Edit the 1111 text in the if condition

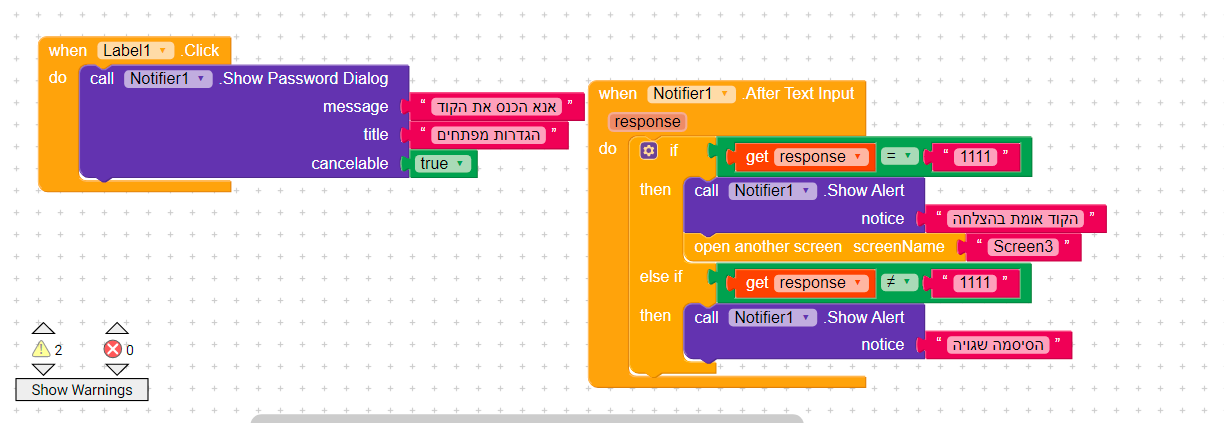point(973,157)
